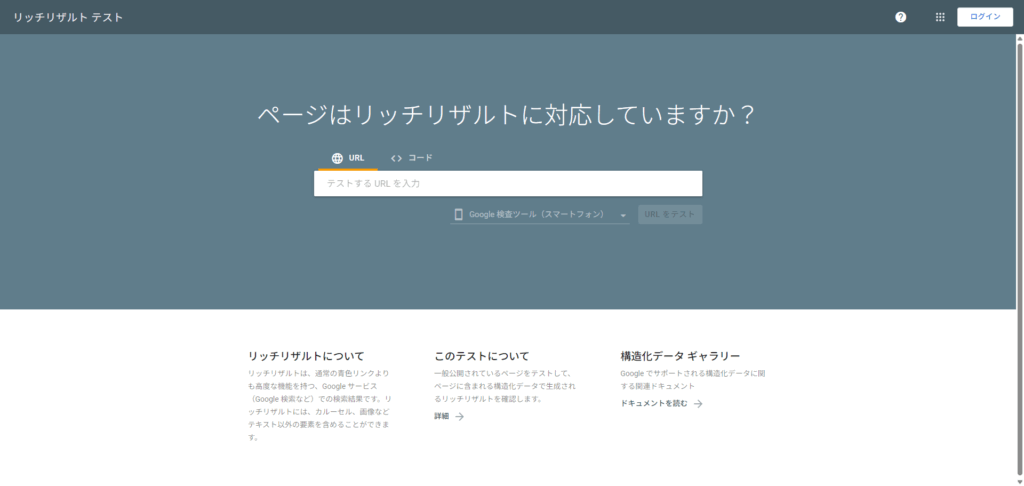Viewport: 1024px width, 486px height.
Task: Open the Google 検査ツール（スマートフォン） dropdown
Action: coord(539,214)
